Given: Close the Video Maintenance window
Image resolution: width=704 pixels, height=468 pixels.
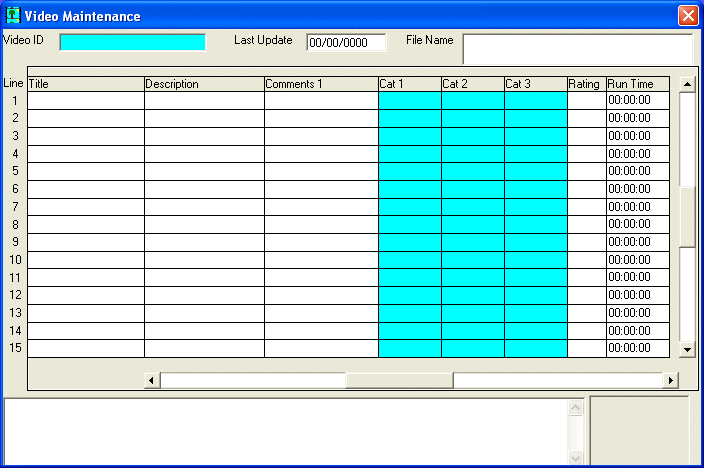Looking at the screenshot, I should click(688, 16).
